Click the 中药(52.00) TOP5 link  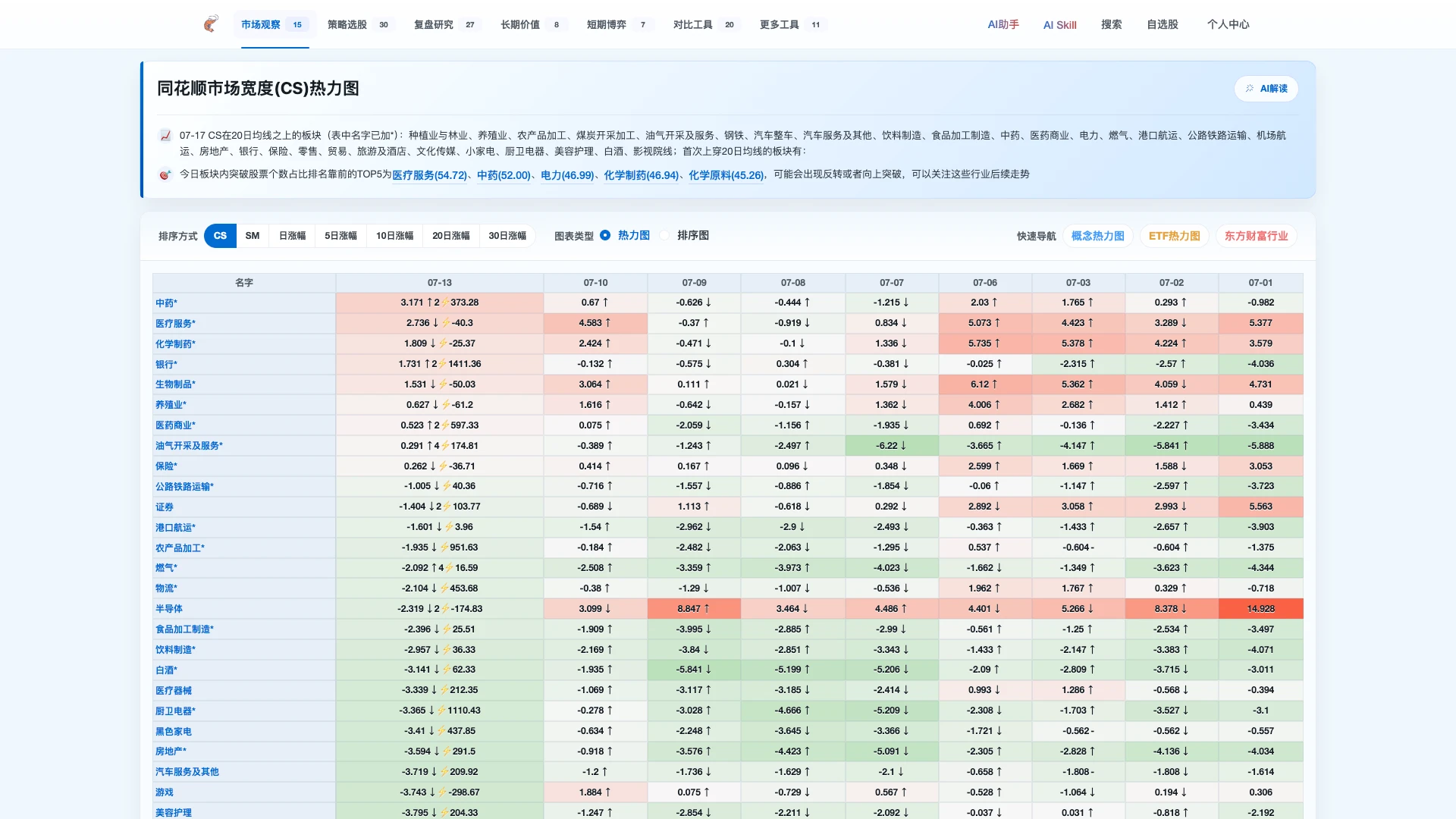(504, 175)
